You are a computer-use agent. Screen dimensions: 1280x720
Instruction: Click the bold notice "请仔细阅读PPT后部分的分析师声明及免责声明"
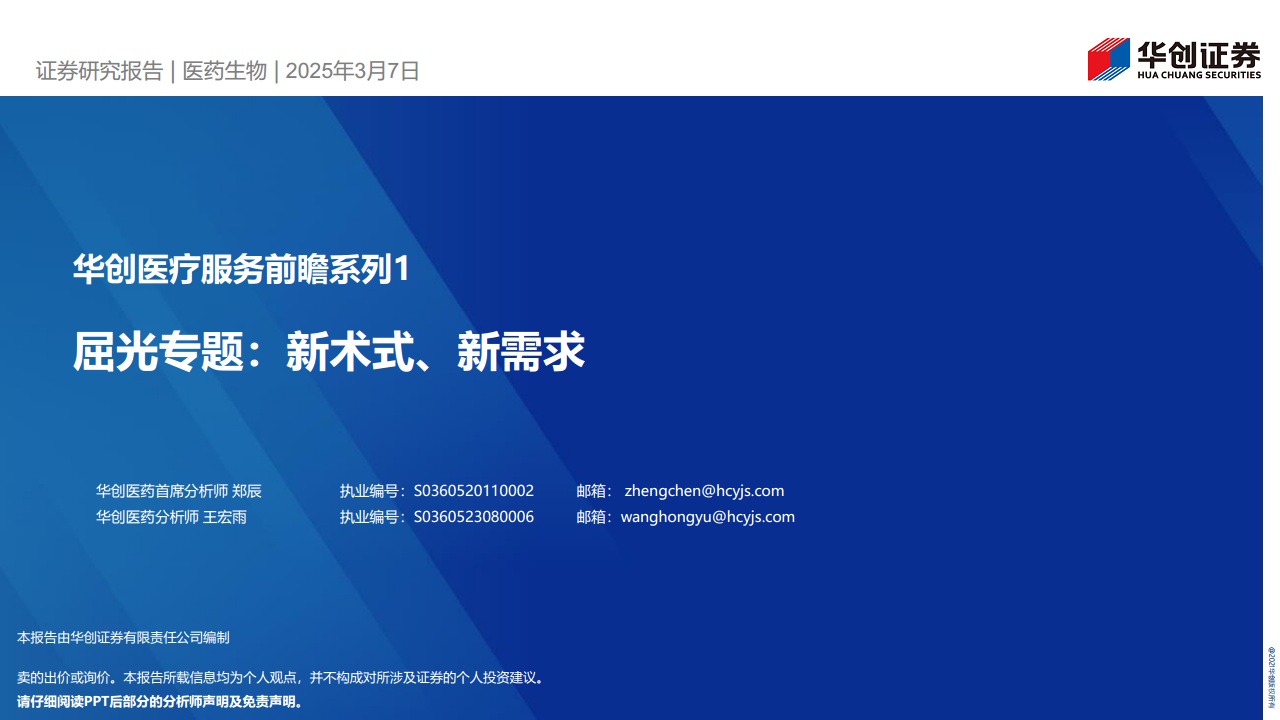coord(161,701)
